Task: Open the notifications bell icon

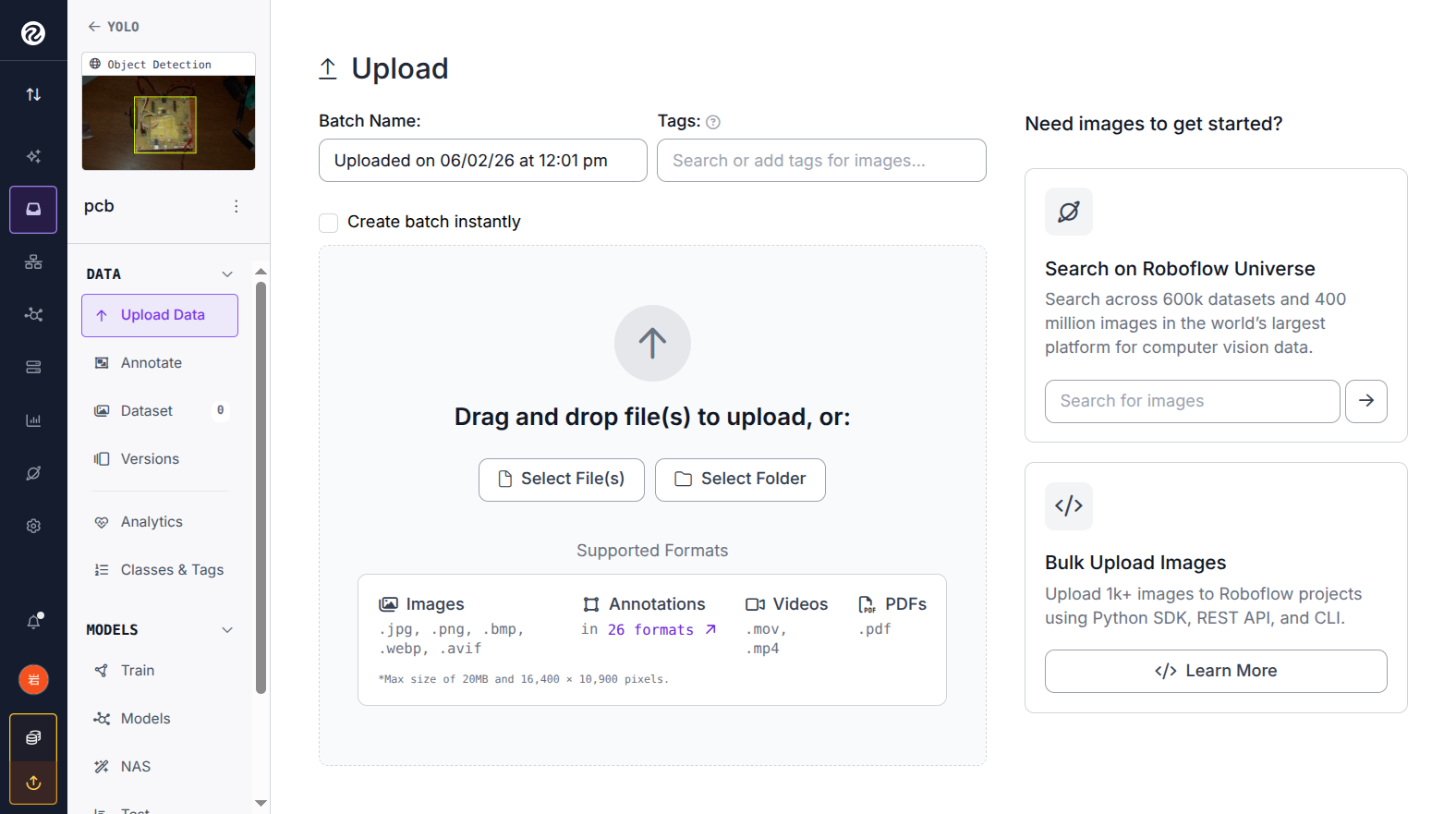Action: tap(34, 621)
